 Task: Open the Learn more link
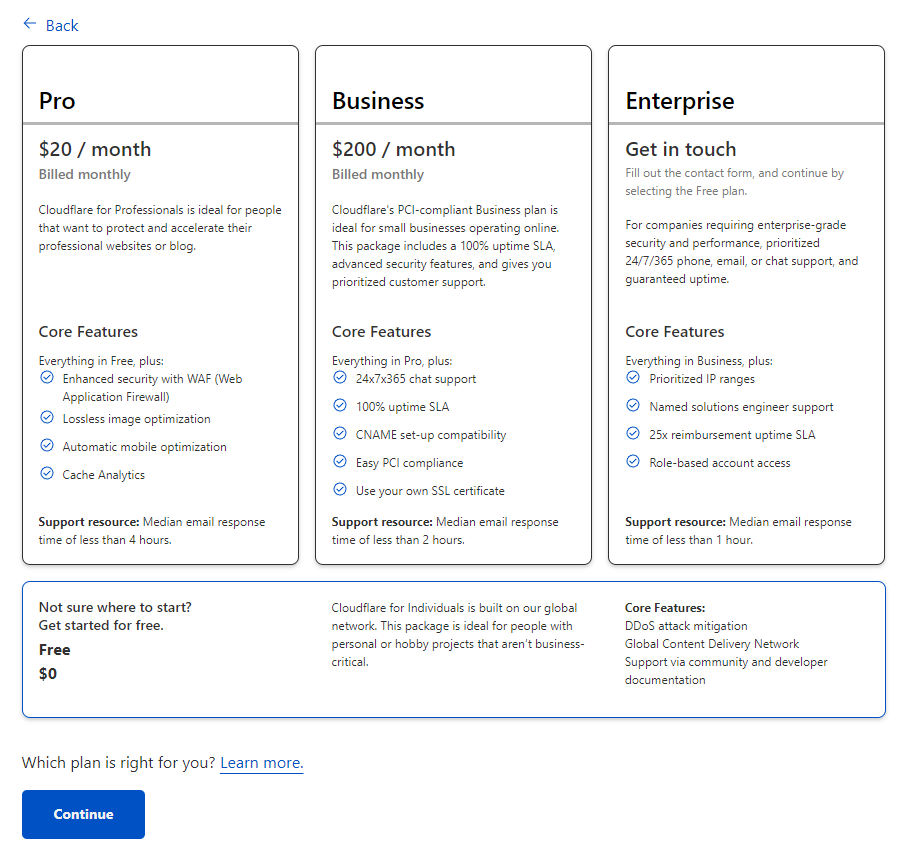[x=262, y=763]
